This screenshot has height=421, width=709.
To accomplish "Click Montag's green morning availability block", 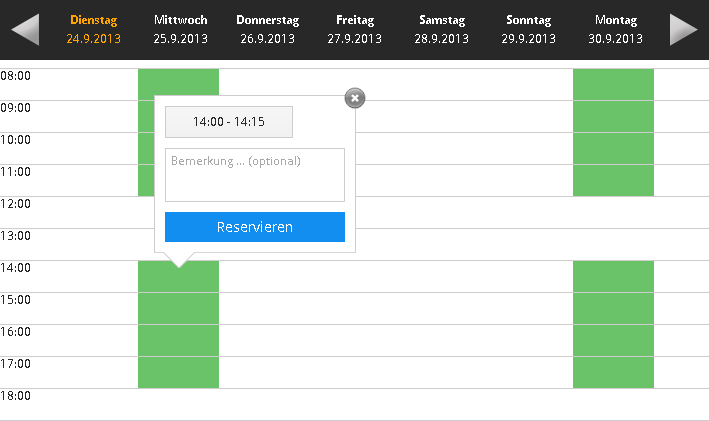I will (613, 132).
